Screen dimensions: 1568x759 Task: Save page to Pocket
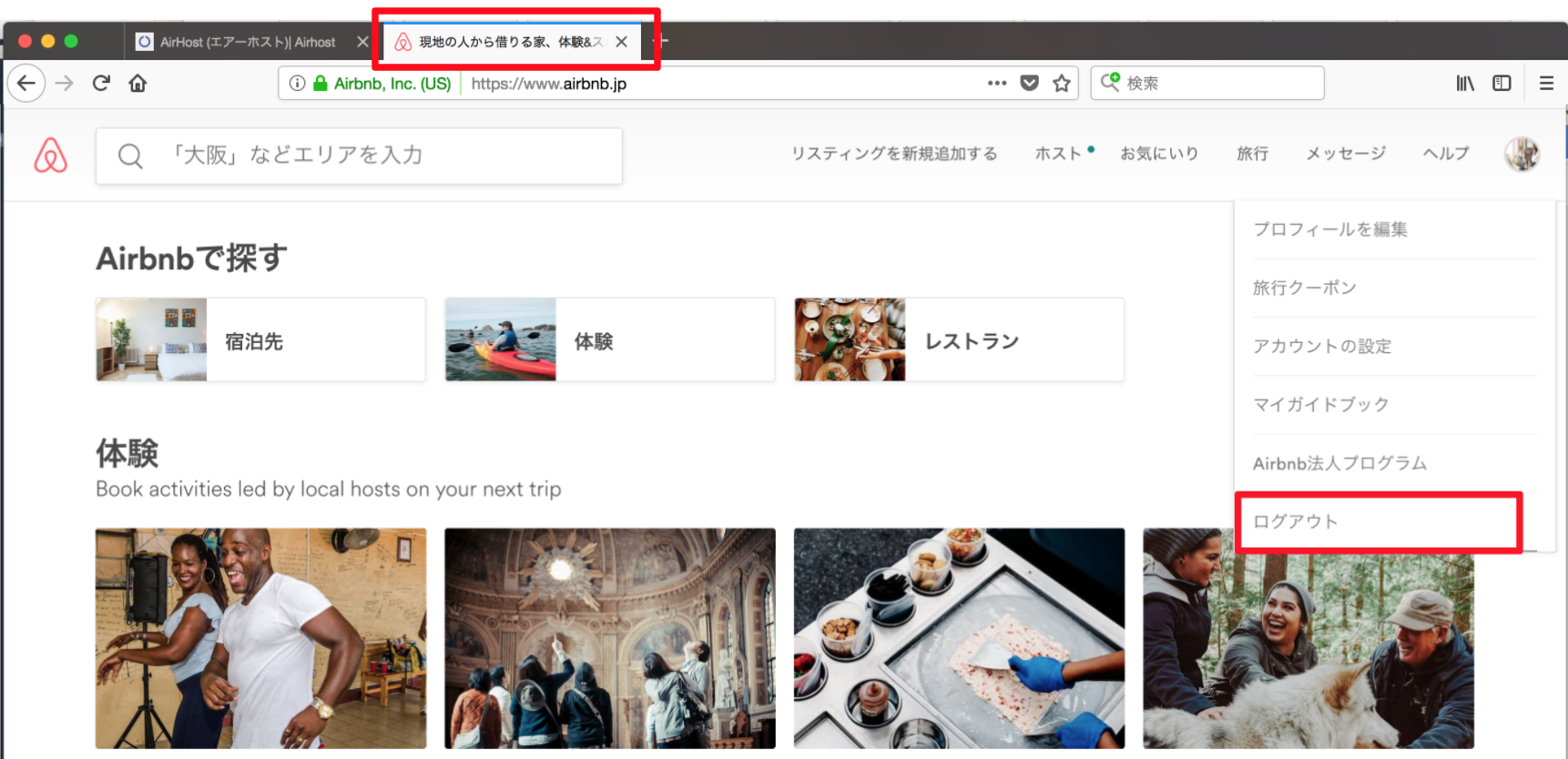[1030, 83]
